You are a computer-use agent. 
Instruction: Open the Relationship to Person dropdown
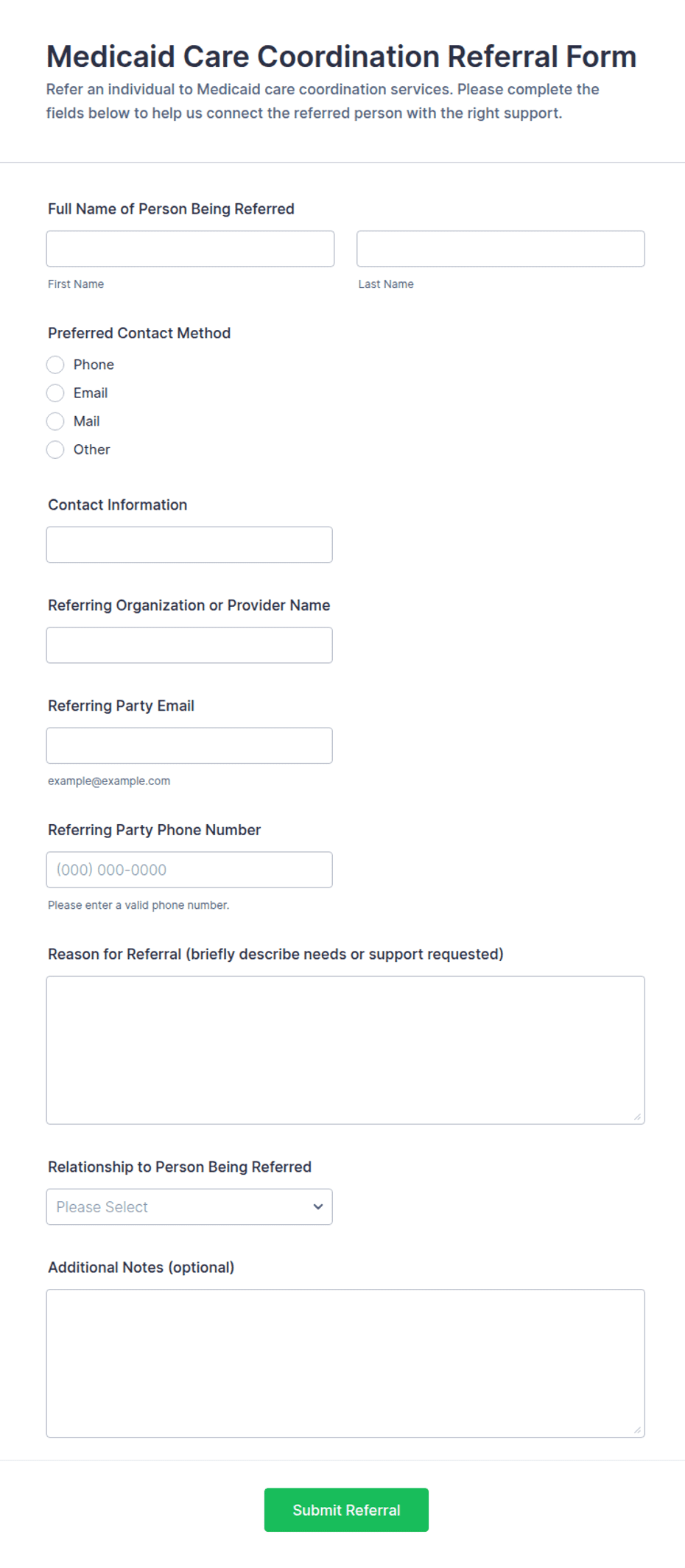click(189, 1207)
